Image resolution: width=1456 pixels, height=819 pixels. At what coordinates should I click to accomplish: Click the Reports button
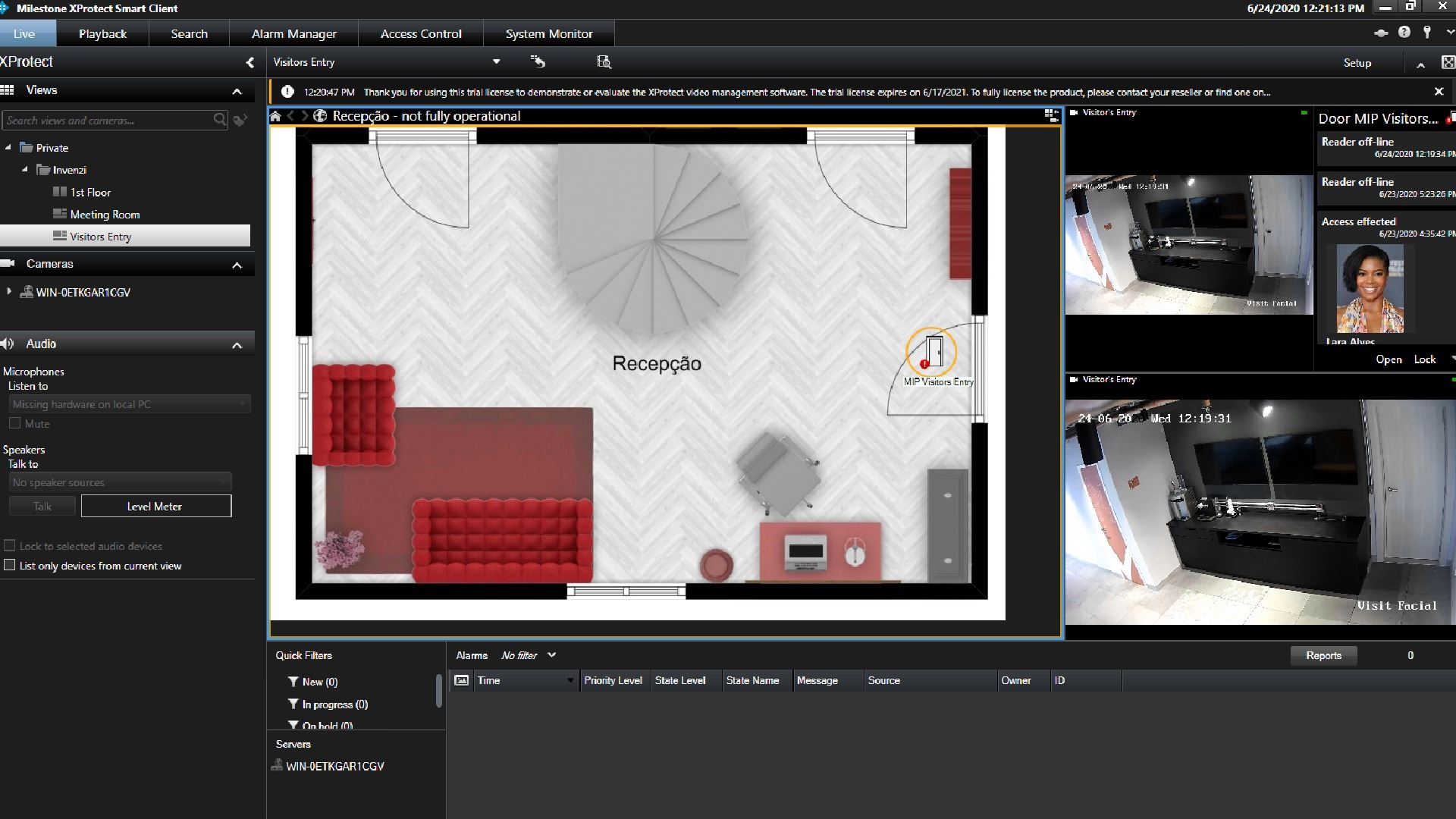coord(1323,655)
